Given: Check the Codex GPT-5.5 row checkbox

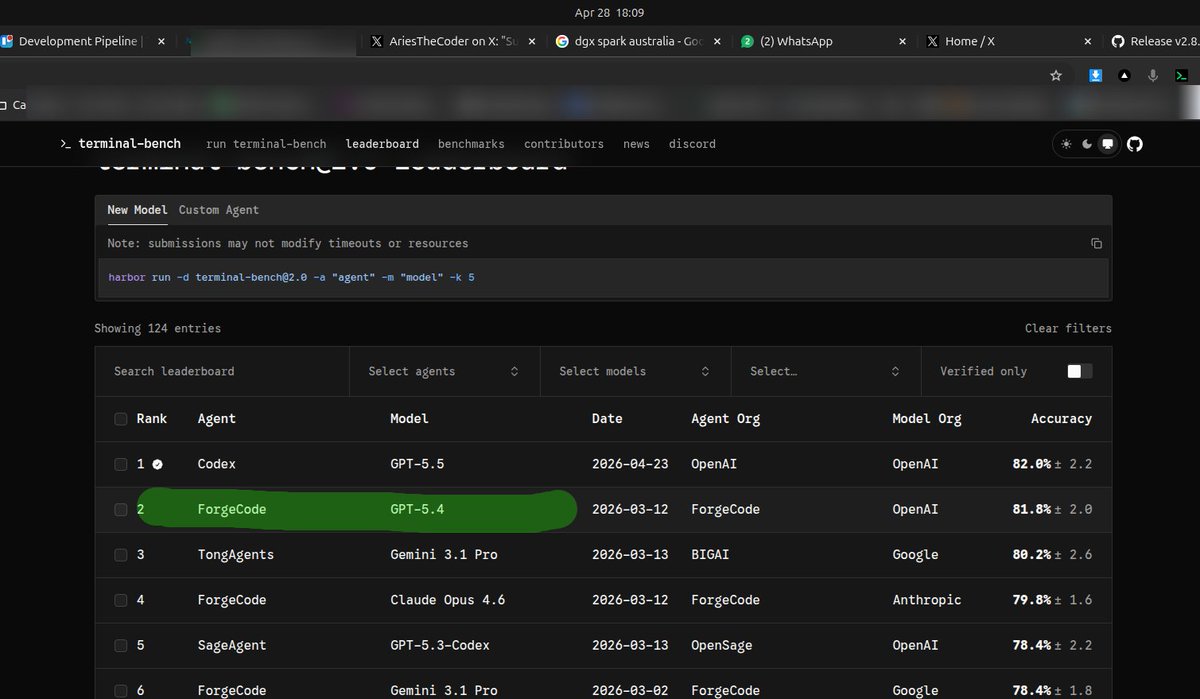Looking at the screenshot, I should pos(121,464).
